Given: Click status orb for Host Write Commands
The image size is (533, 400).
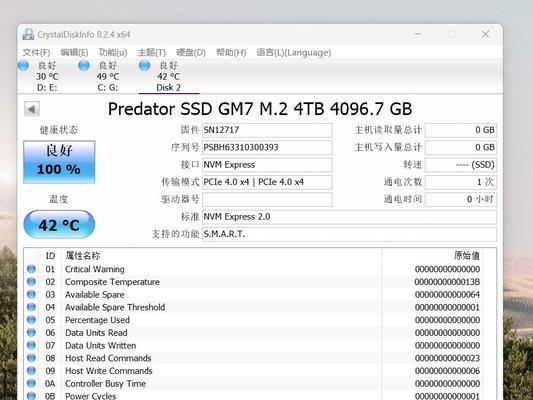Looking at the screenshot, I should point(31,370).
